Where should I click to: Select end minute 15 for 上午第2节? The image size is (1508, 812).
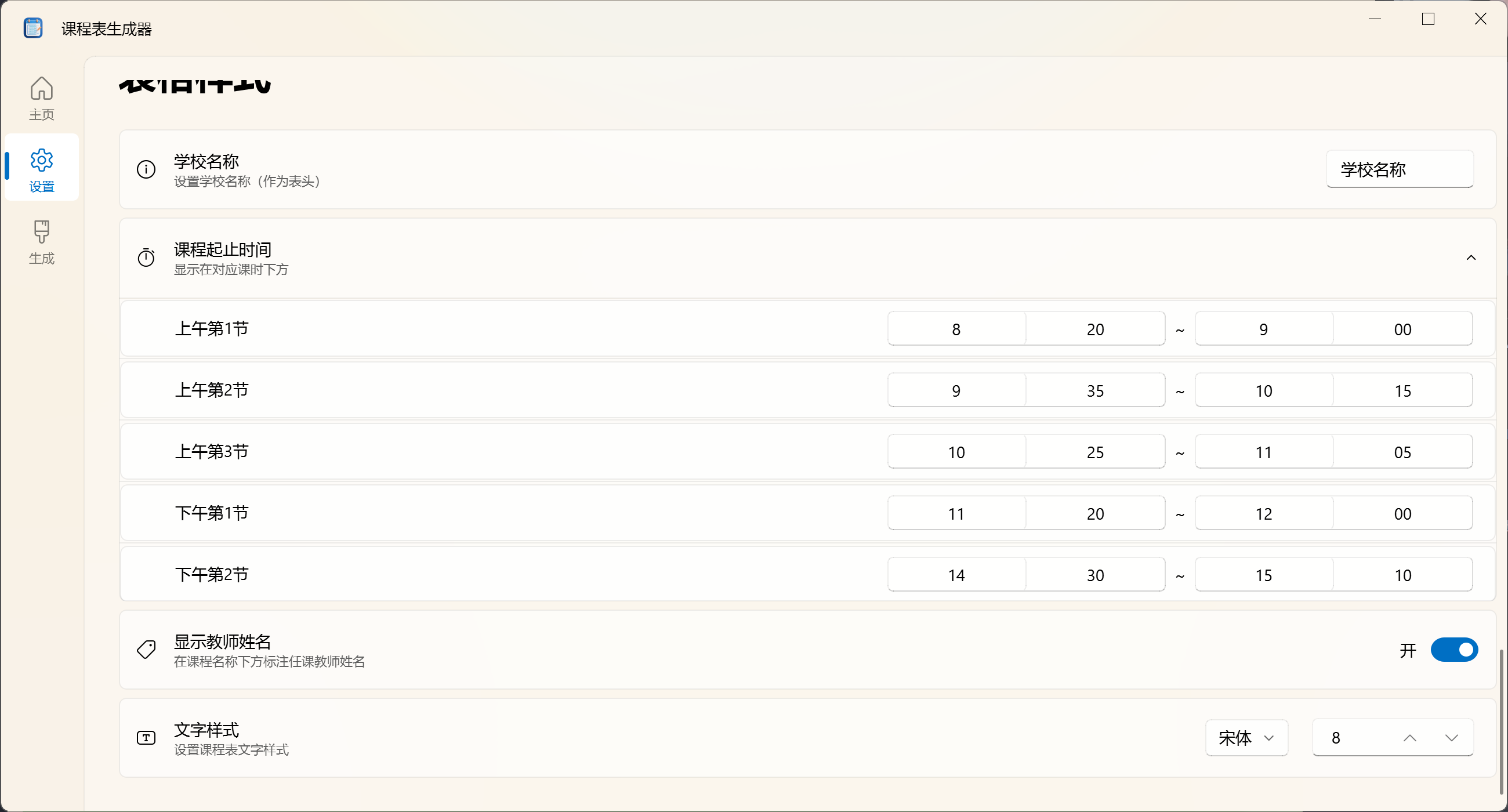coord(1402,390)
